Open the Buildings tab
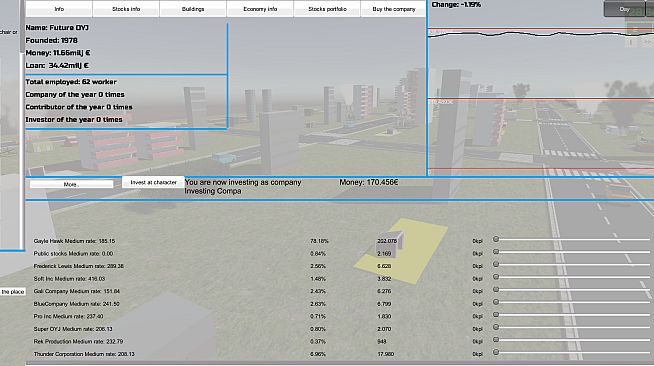Screen dimensions: 654x366 tap(193, 9)
